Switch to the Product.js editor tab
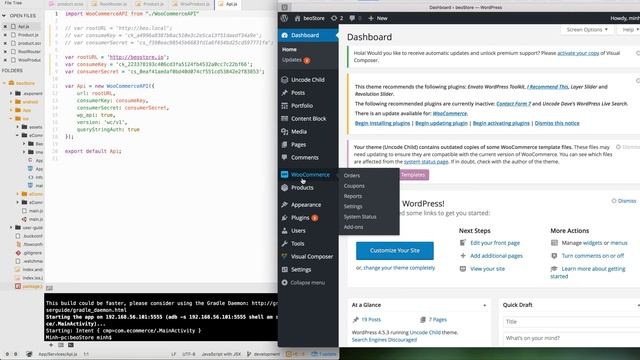This screenshot has width=640, height=360. click(x=151, y=4)
